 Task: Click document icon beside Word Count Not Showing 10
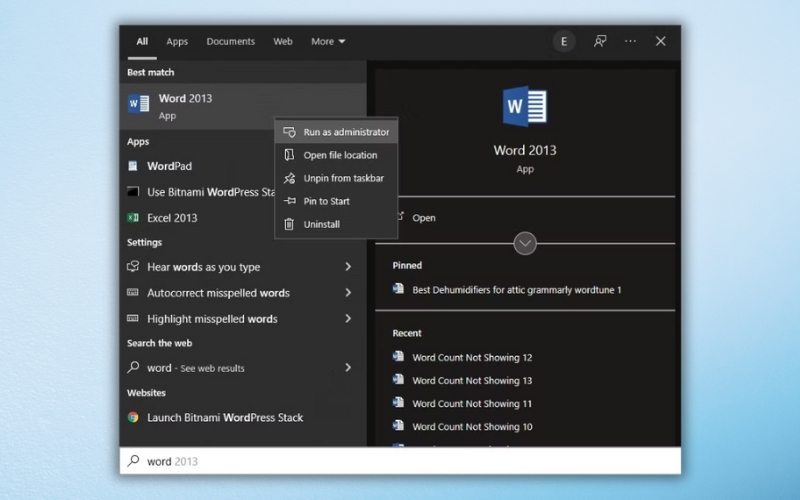(x=398, y=426)
